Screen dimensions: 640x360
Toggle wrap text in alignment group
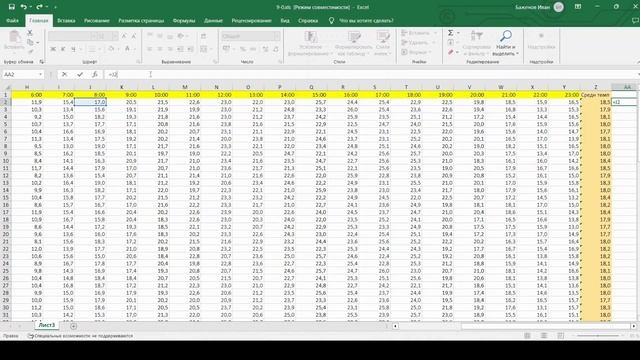pos(203,36)
